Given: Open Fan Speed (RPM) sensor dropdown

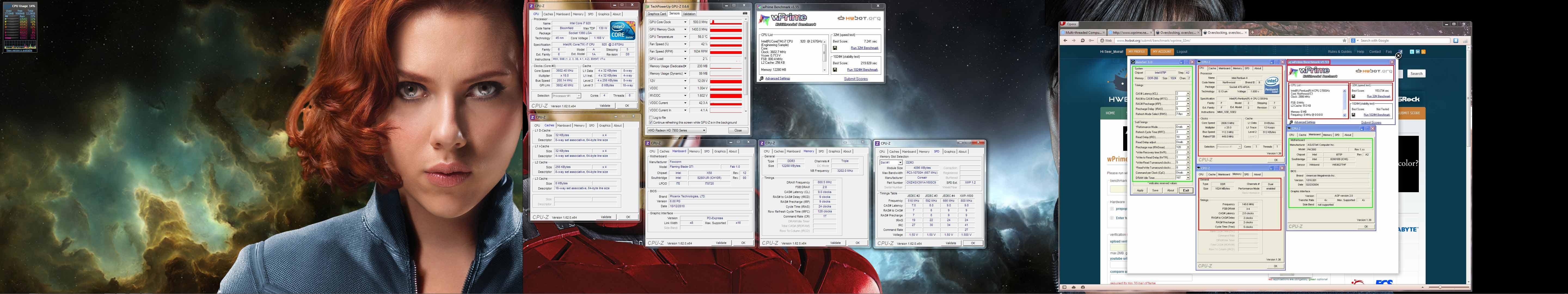Looking at the screenshot, I should [685, 51].
